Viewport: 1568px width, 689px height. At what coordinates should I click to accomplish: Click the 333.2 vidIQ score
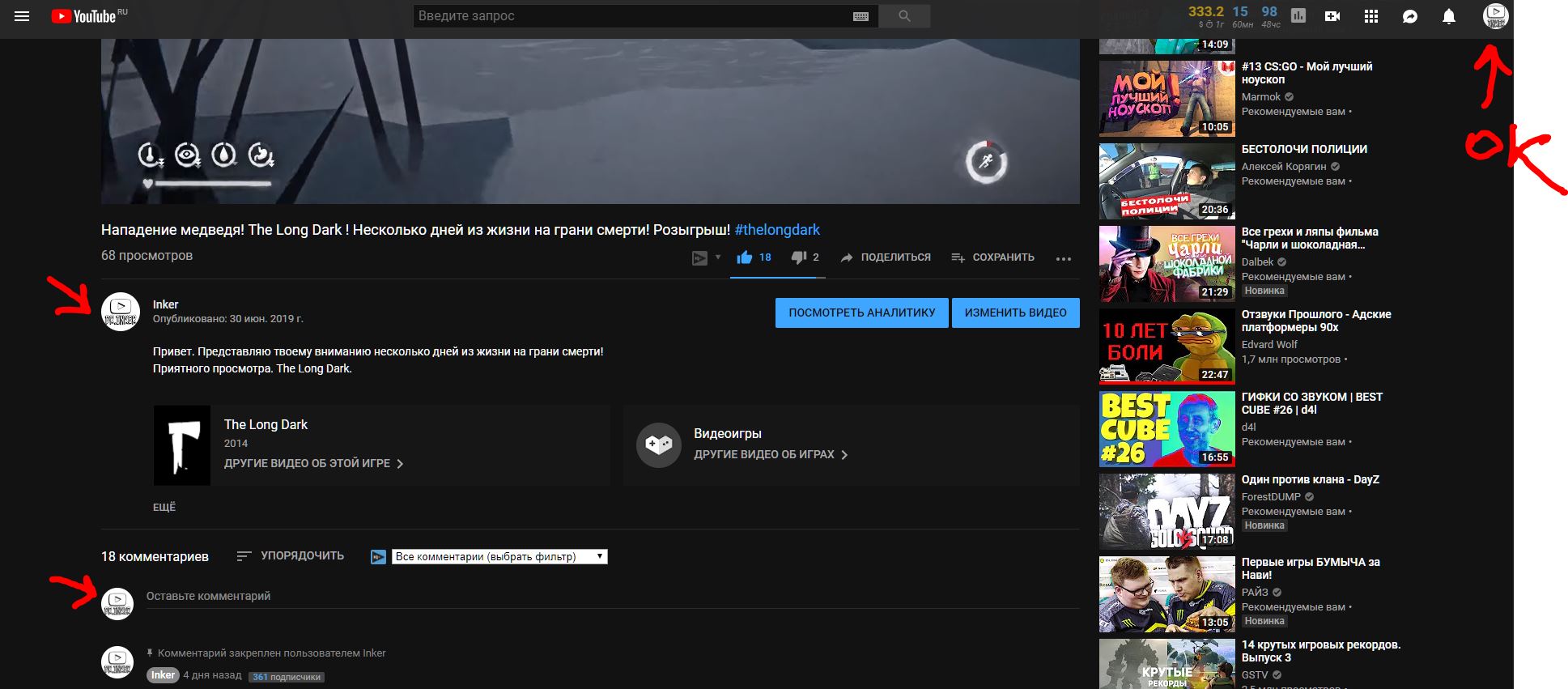1205,11
